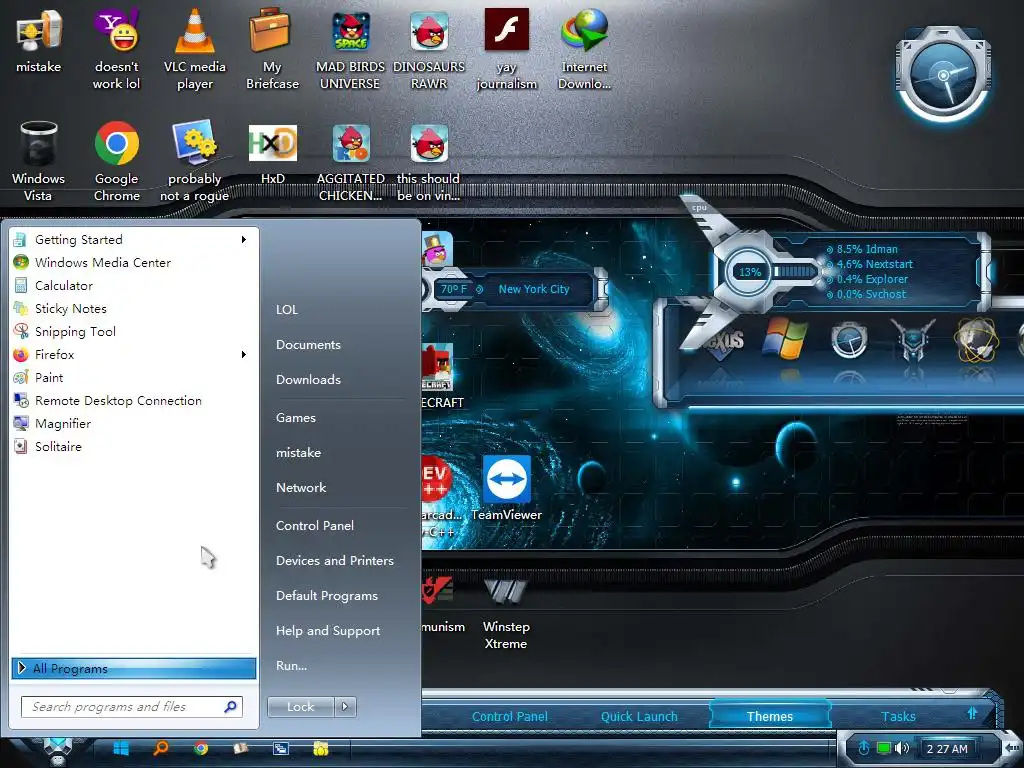Screen dimensions: 1024x768
Task: Open Control Panel in Start menu
Action: pyautogui.click(x=315, y=526)
